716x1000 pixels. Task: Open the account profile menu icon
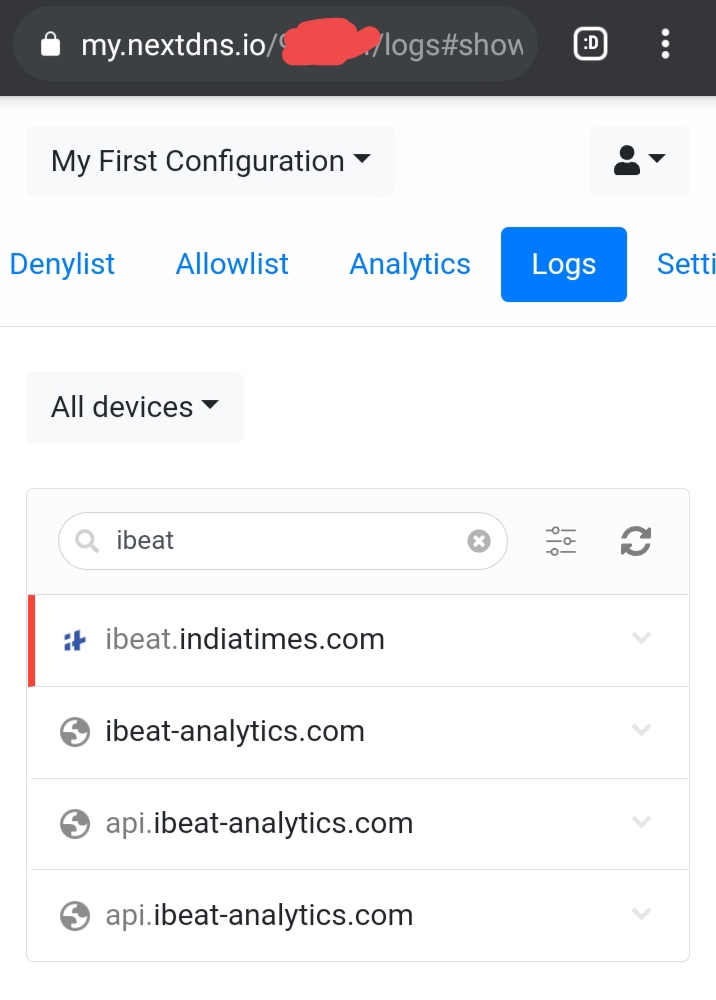pos(638,162)
